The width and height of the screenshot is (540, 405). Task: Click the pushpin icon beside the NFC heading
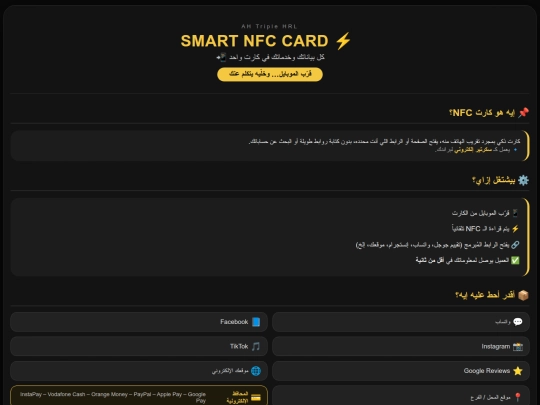523,112
